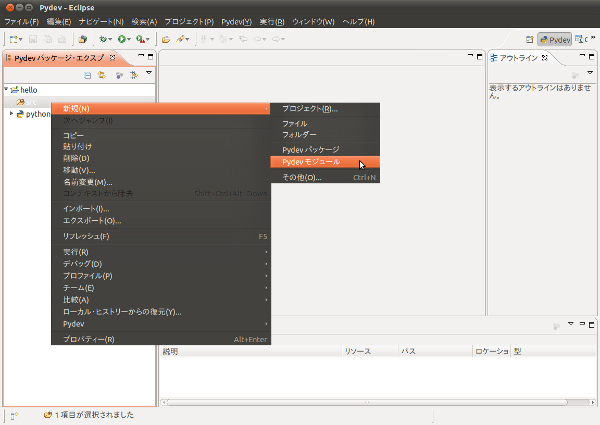Click the purple filter icon in the package explorer toolbar
This screenshot has height=425, width=600.
point(119,75)
